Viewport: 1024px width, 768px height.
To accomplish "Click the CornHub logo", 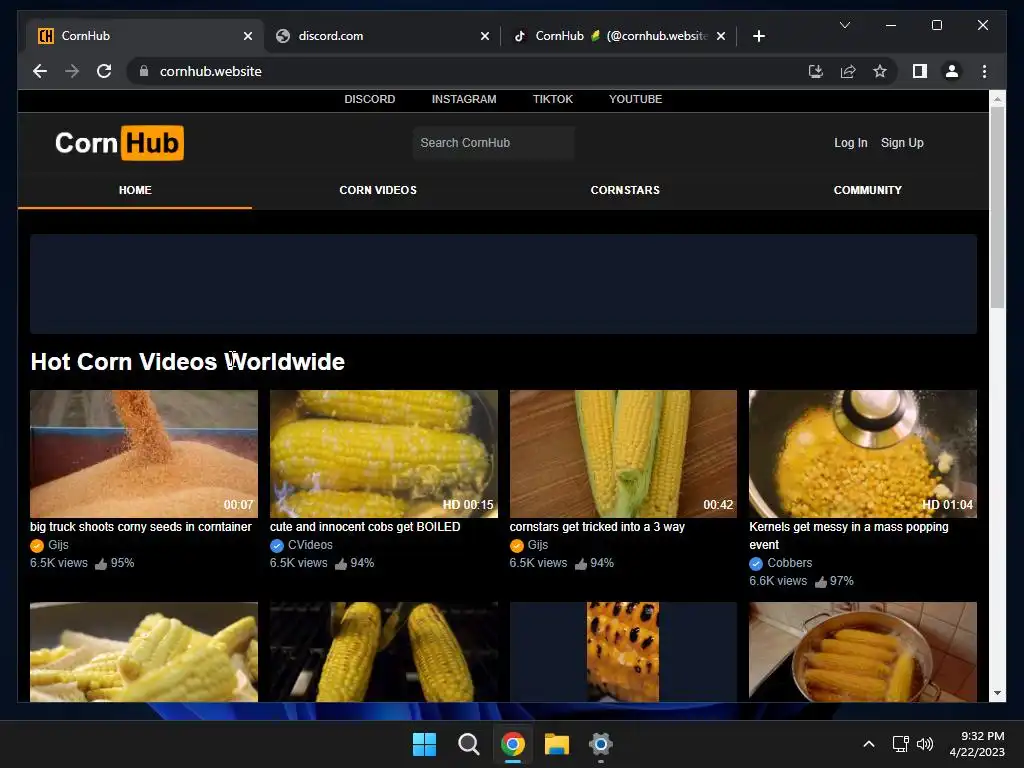I will click(x=120, y=142).
